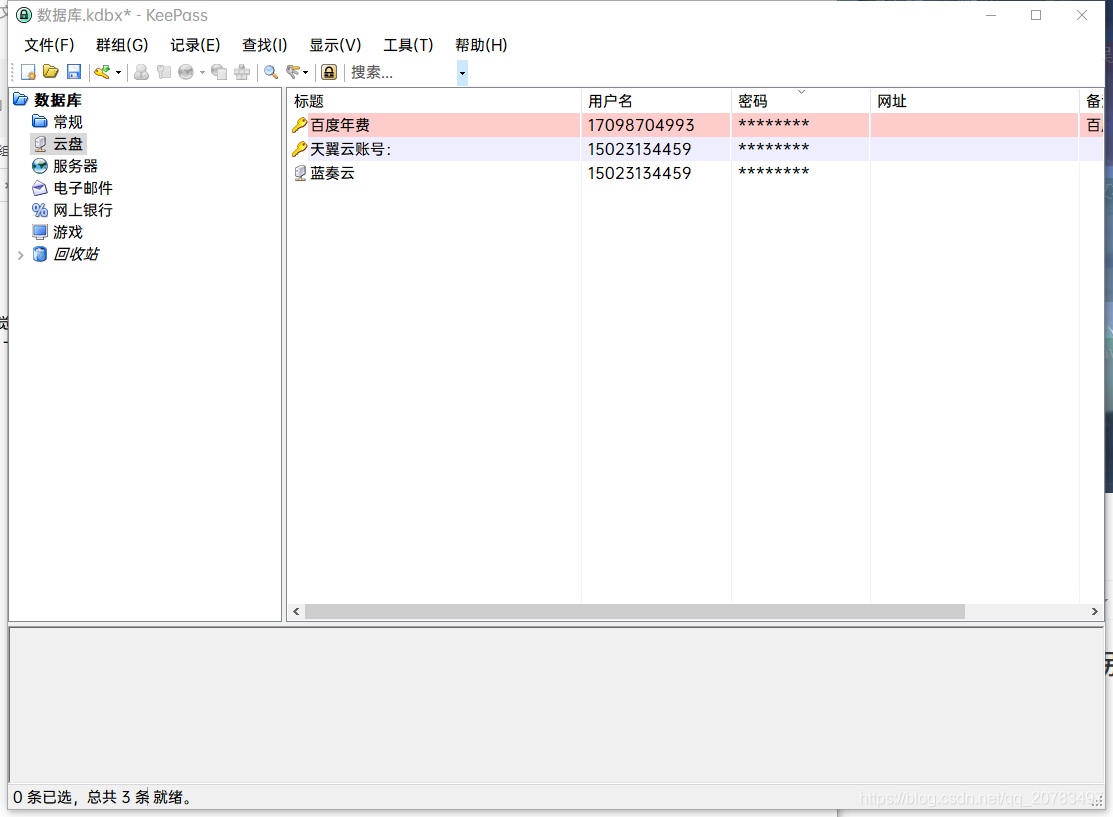This screenshot has width=1113, height=817.
Task: Open the Add Entry dropdown arrow
Action: pos(118,72)
